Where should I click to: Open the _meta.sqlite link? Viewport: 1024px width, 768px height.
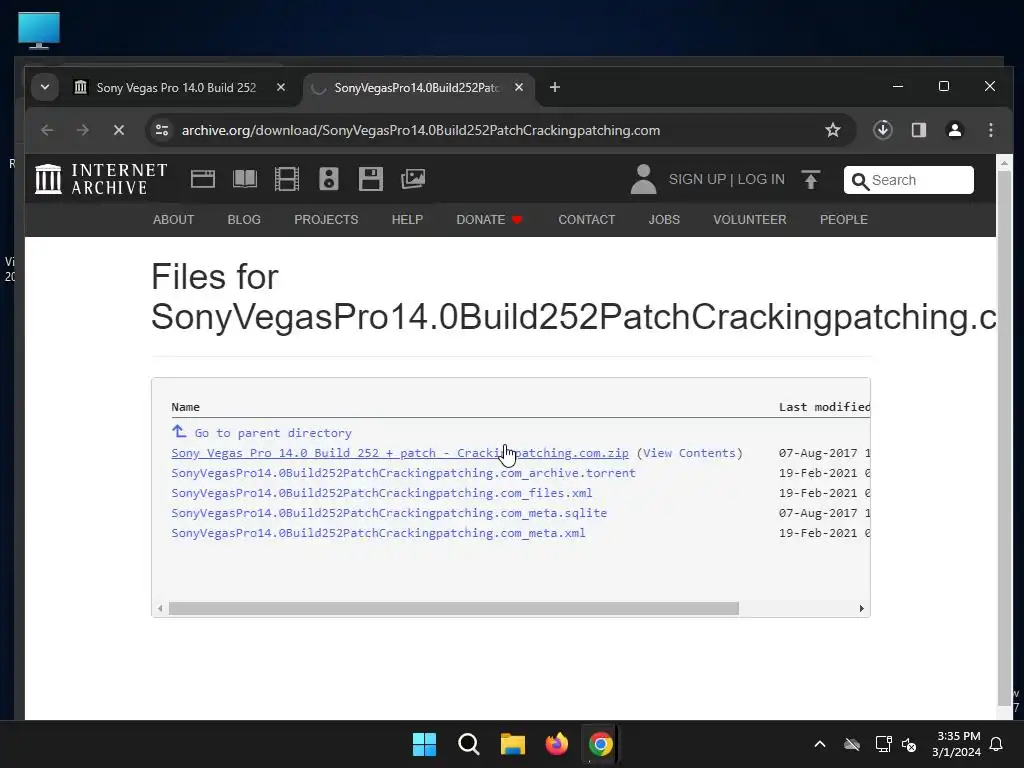point(389,513)
